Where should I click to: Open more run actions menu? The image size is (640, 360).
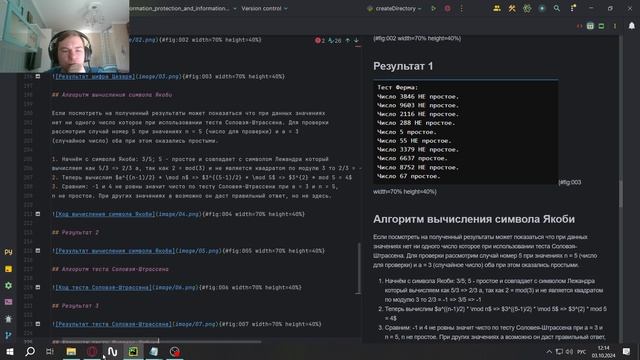(x=462, y=8)
